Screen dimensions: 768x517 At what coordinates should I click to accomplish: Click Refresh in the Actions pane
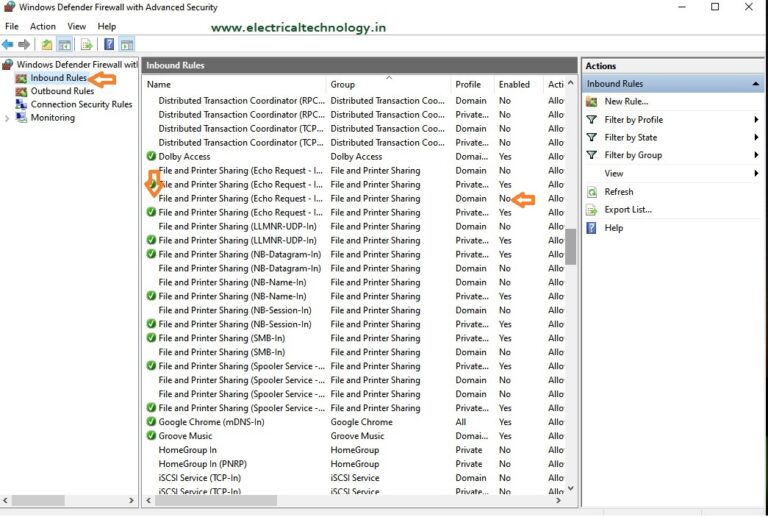click(619, 192)
